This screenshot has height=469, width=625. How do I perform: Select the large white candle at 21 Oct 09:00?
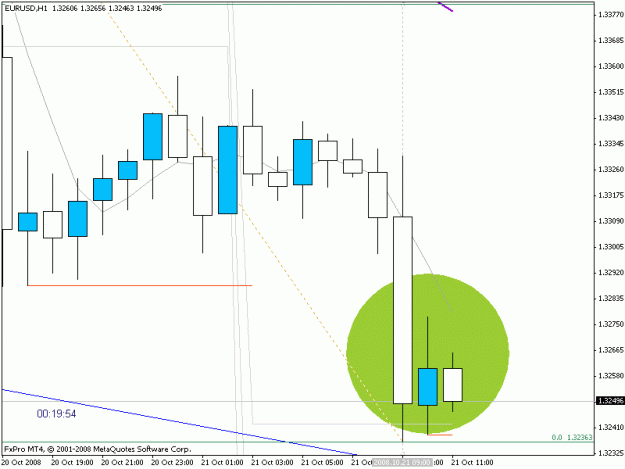403,310
